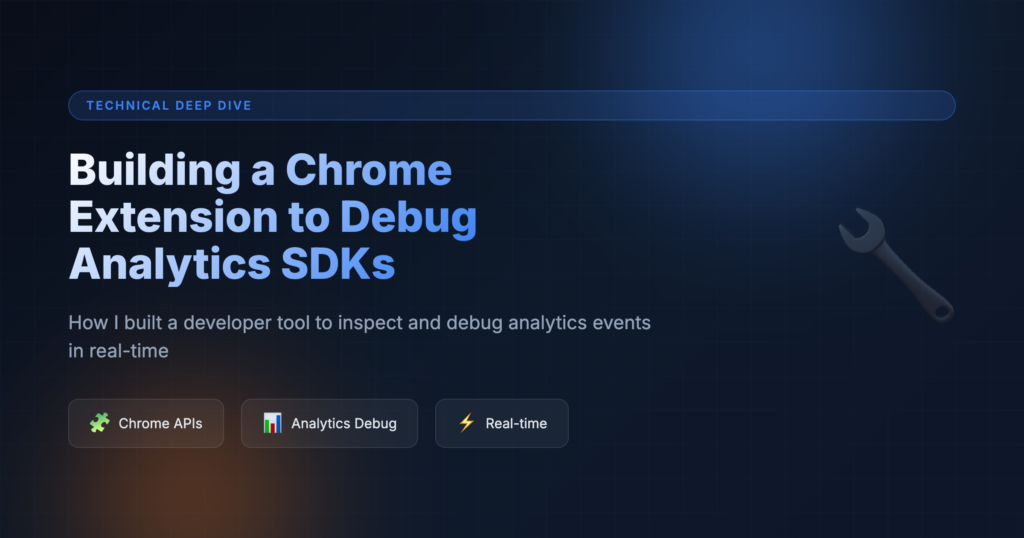Click the blue word "Chrome" in the title

coord(369,171)
